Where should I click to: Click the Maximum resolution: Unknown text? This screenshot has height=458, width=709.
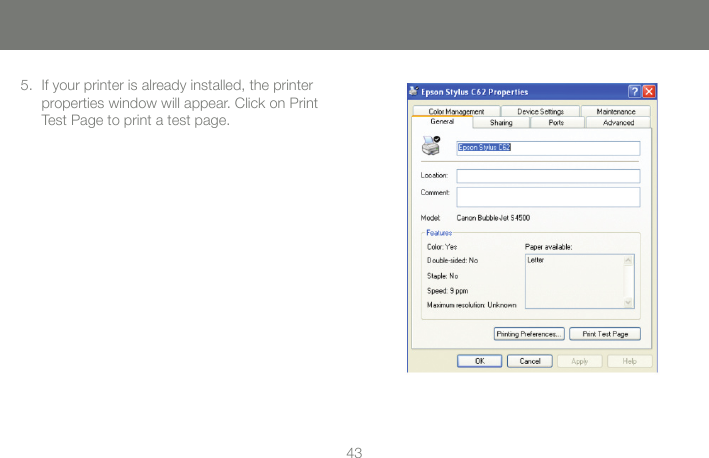pyautogui.click(x=472, y=305)
